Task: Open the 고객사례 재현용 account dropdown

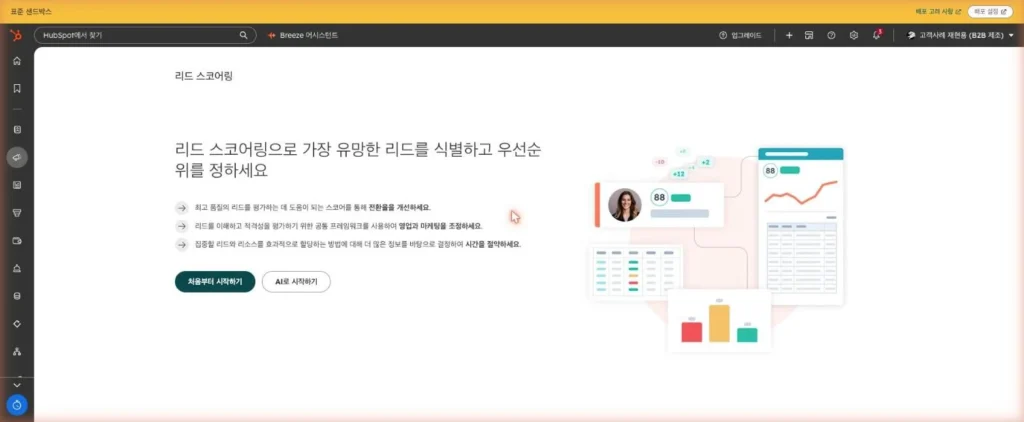Action: [960, 35]
